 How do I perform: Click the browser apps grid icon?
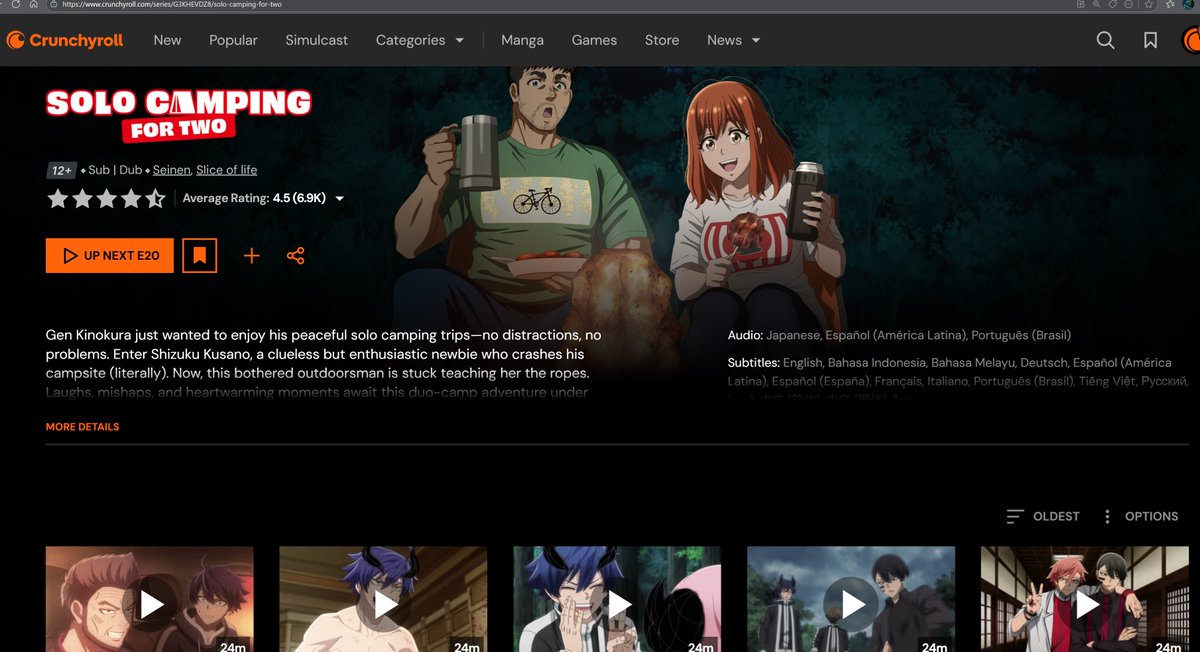pyautogui.click(x=1080, y=5)
